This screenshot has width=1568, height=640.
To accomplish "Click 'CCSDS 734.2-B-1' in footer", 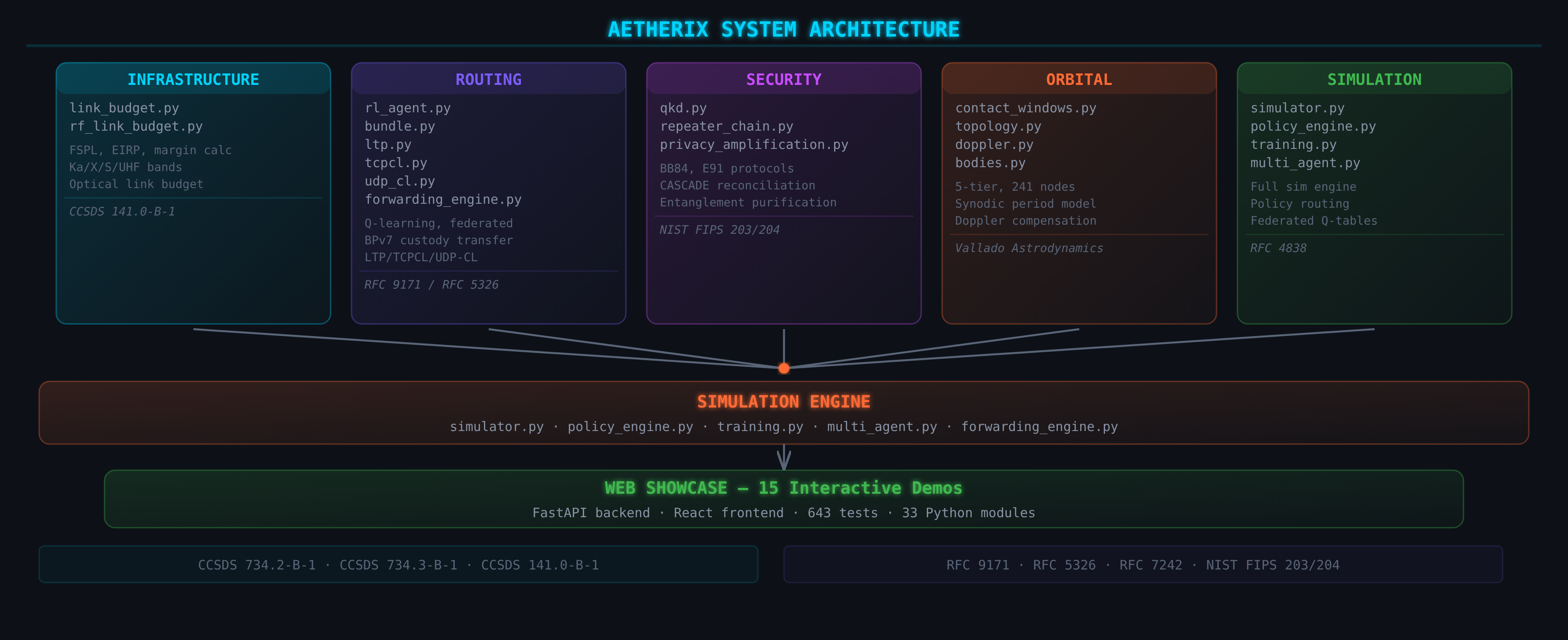I will pos(257,565).
